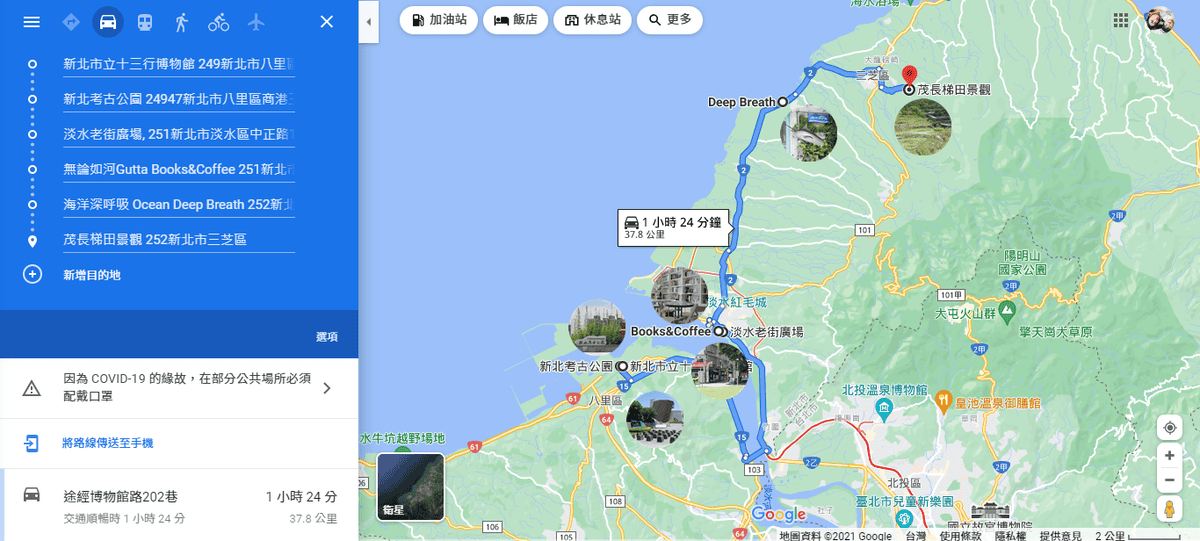
Task: Toggle satellite view layer
Action: point(411,487)
